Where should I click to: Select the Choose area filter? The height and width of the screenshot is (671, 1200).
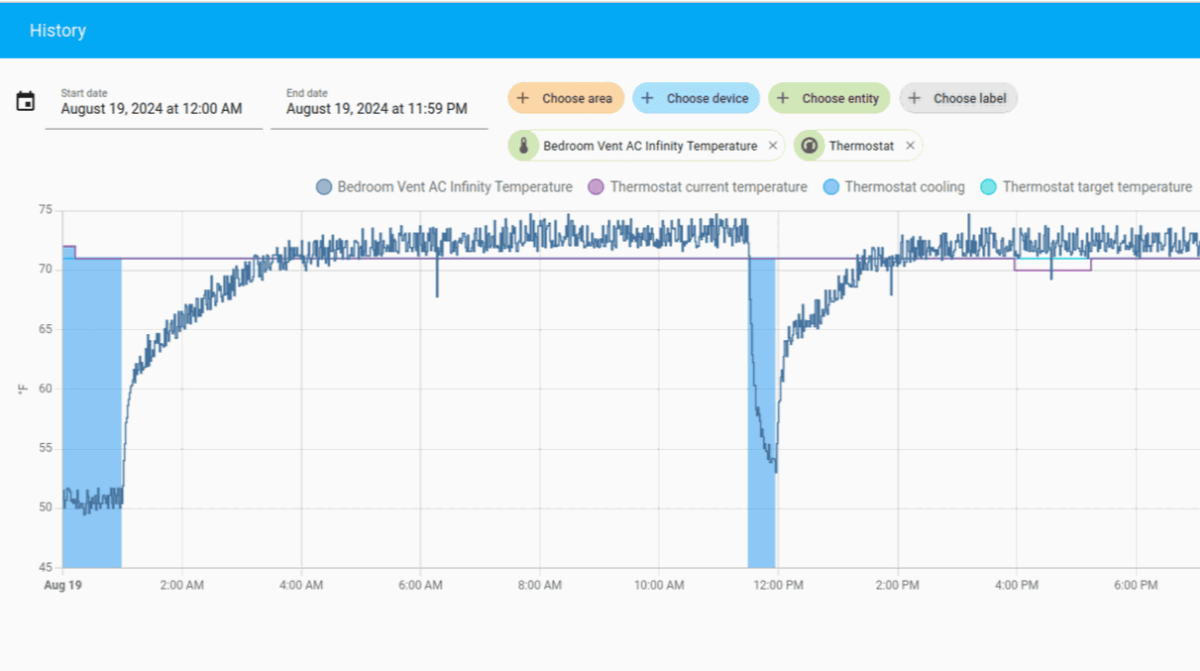(565, 98)
